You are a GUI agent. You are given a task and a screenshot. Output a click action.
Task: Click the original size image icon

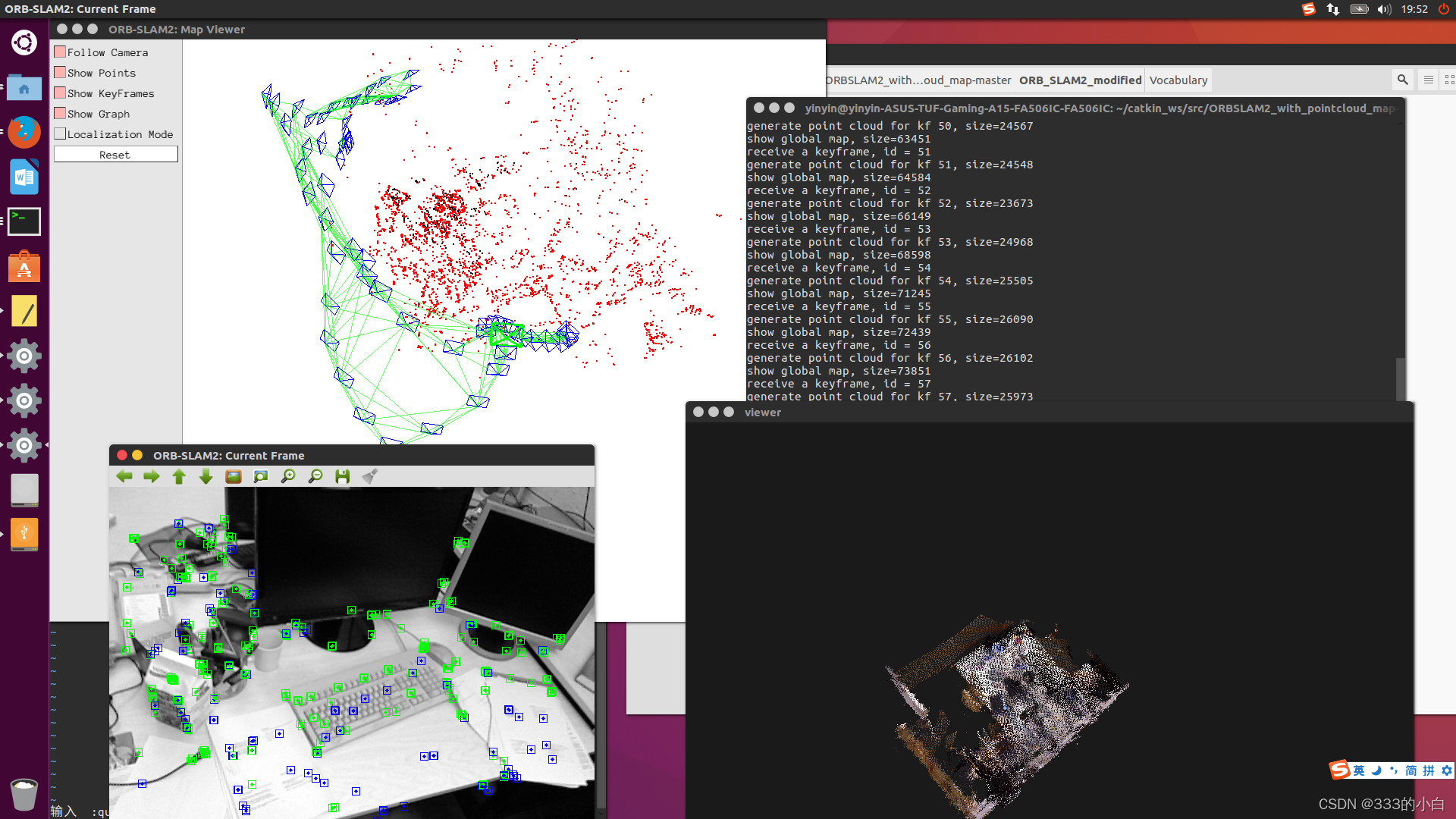click(234, 476)
